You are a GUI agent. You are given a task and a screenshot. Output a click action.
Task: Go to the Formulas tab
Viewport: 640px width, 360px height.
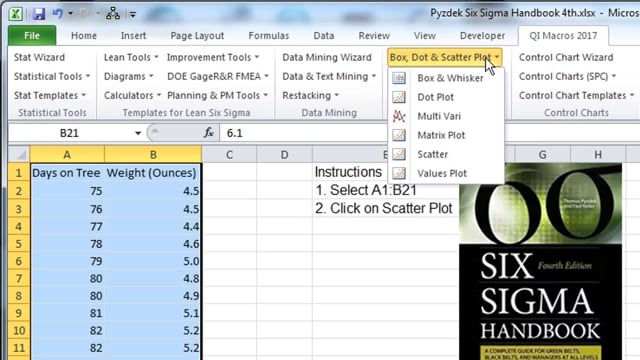269,36
